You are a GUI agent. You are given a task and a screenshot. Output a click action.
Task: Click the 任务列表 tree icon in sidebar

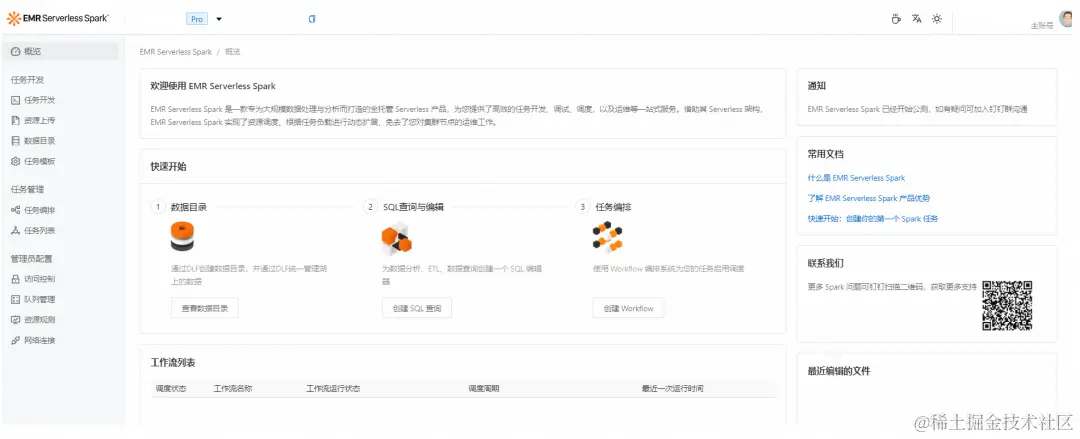pyautogui.click(x=15, y=230)
